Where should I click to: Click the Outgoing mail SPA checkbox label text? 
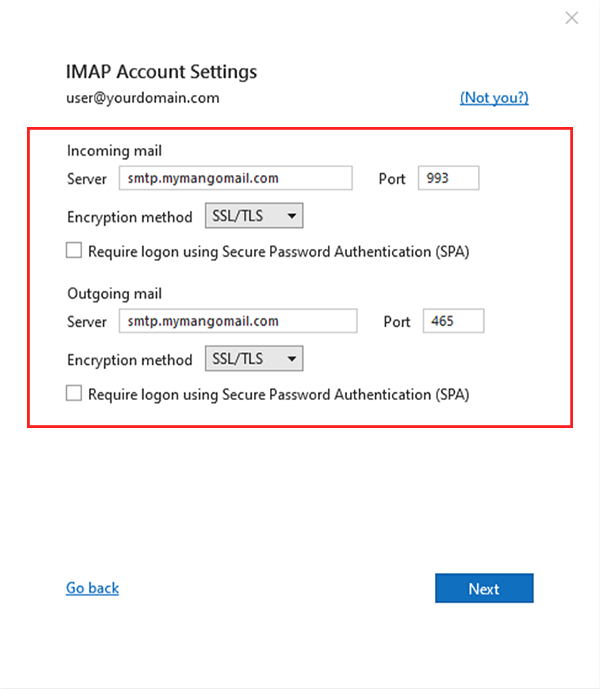coord(279,395)
